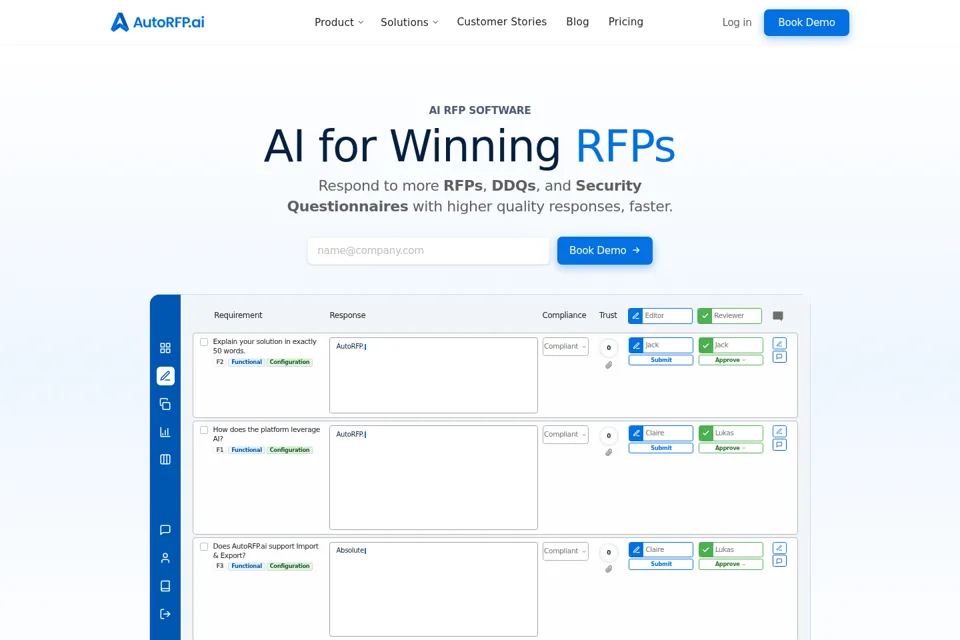Open Approve dropdown in platform leverage AI row
960x640 pixels.
click(x=730, y=448)
